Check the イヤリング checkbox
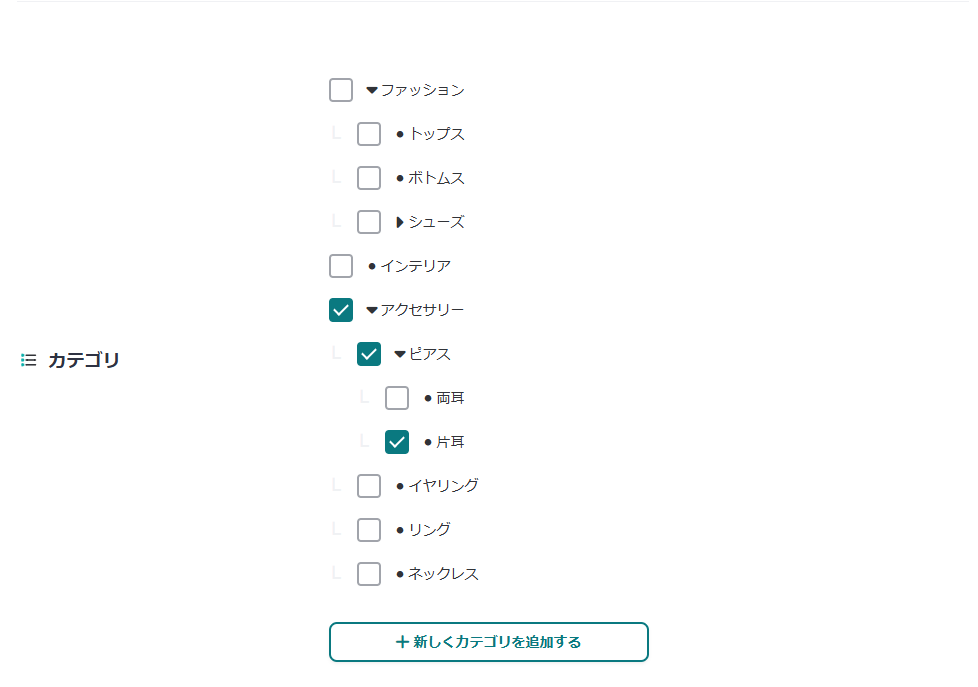The width and height of the screenshot is (978, 687). [369, 486]
